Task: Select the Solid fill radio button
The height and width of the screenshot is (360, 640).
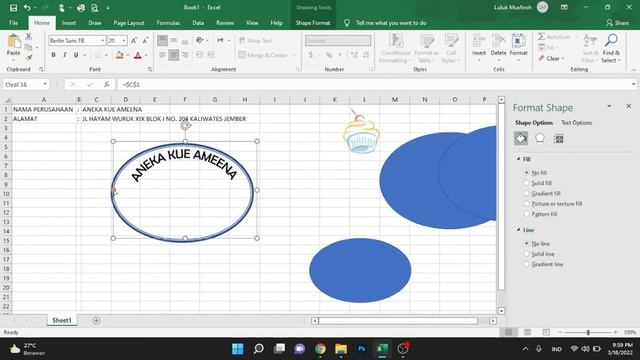Action: click(527, 183)
